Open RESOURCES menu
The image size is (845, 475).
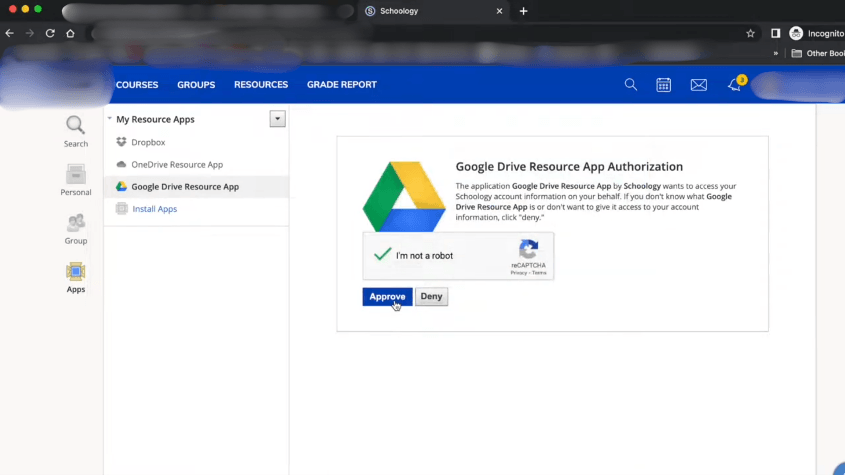pyautogui.click(x=261, y=85)
